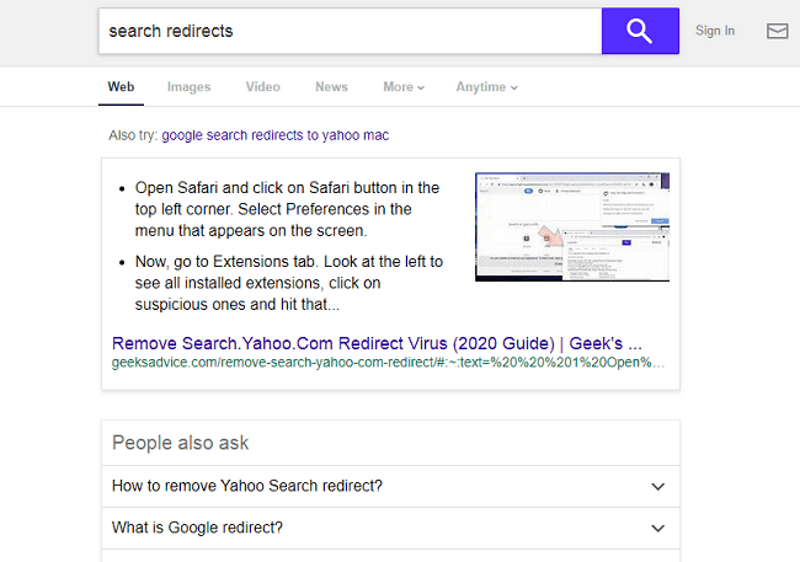Click the purple magnifying glass search button
800x562 pixels.
(640, 31)
